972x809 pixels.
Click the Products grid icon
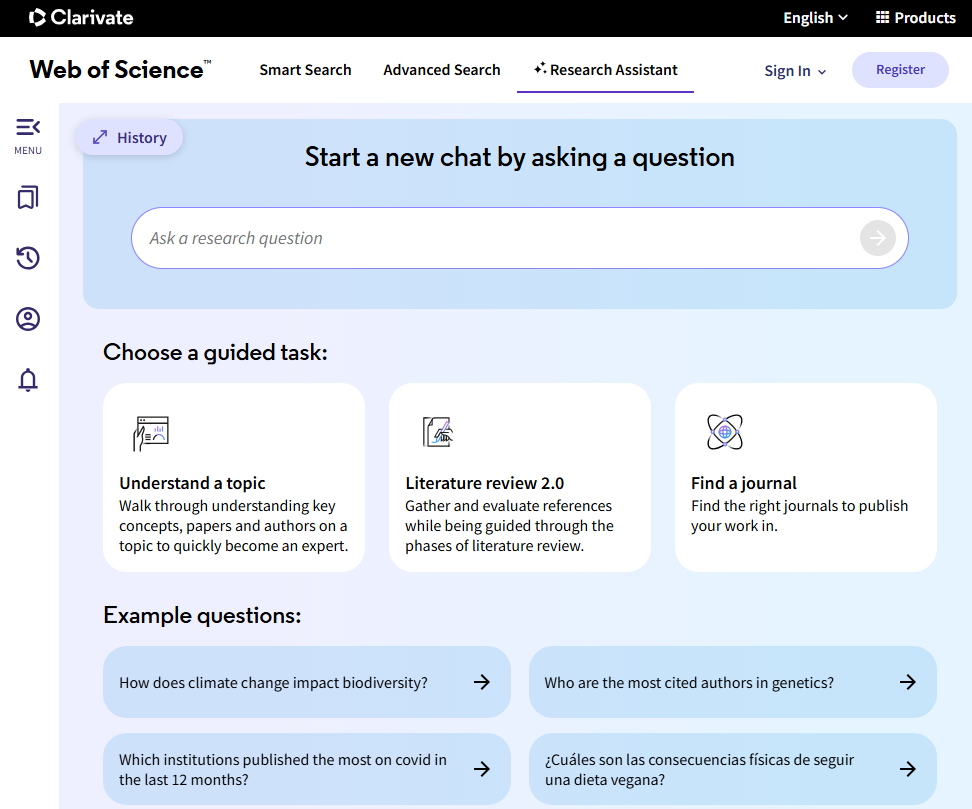pos(882,18)
